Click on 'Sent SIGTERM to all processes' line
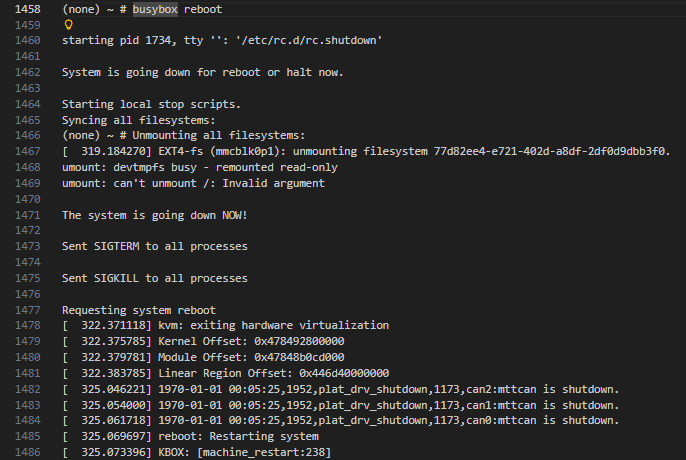This screenshot has height=460, width=686. point(154,246)
